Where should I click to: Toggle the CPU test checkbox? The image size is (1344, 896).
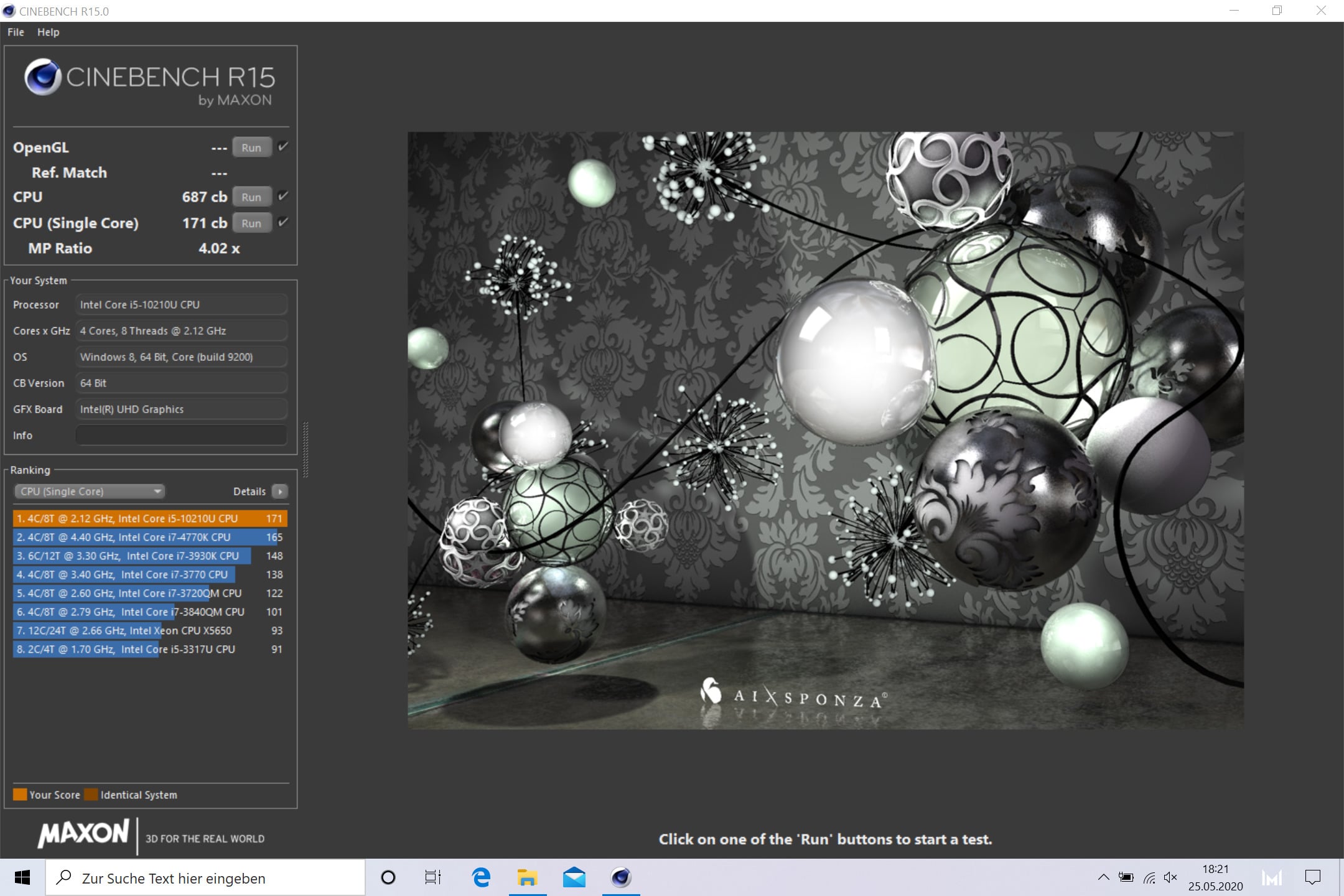point(283,196)
